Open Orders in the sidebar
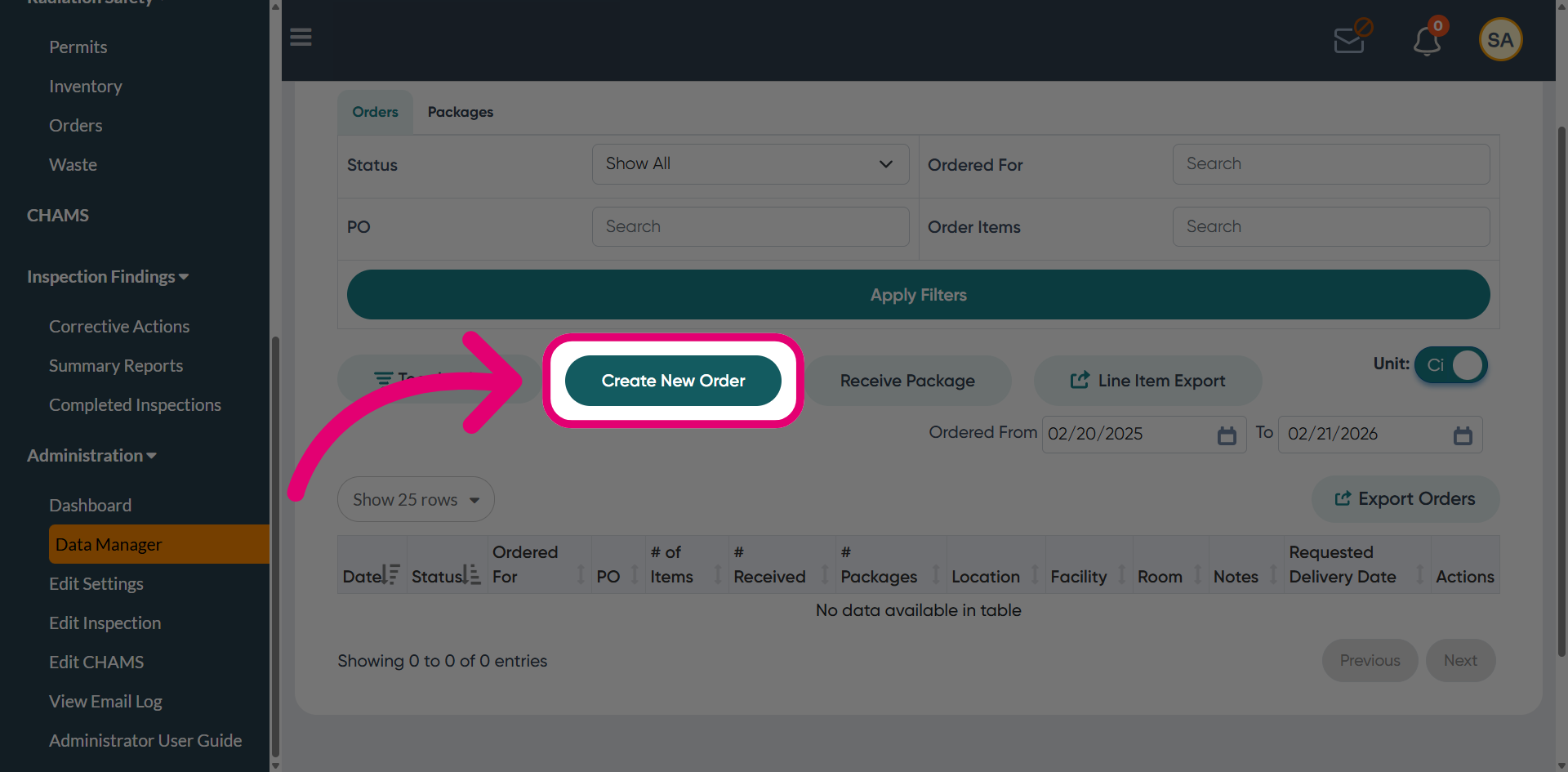Viewport: 1568px width, 772px height. pyautogui.click(x=76, y=126)
